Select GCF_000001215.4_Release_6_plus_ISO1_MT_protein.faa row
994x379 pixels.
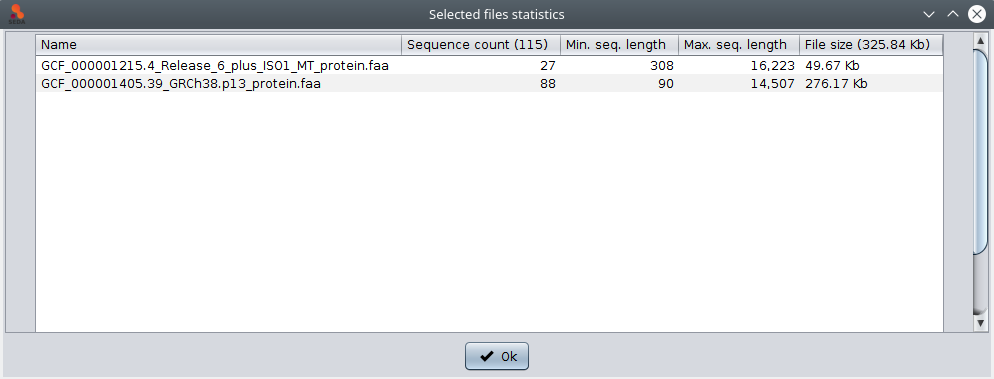489,65
